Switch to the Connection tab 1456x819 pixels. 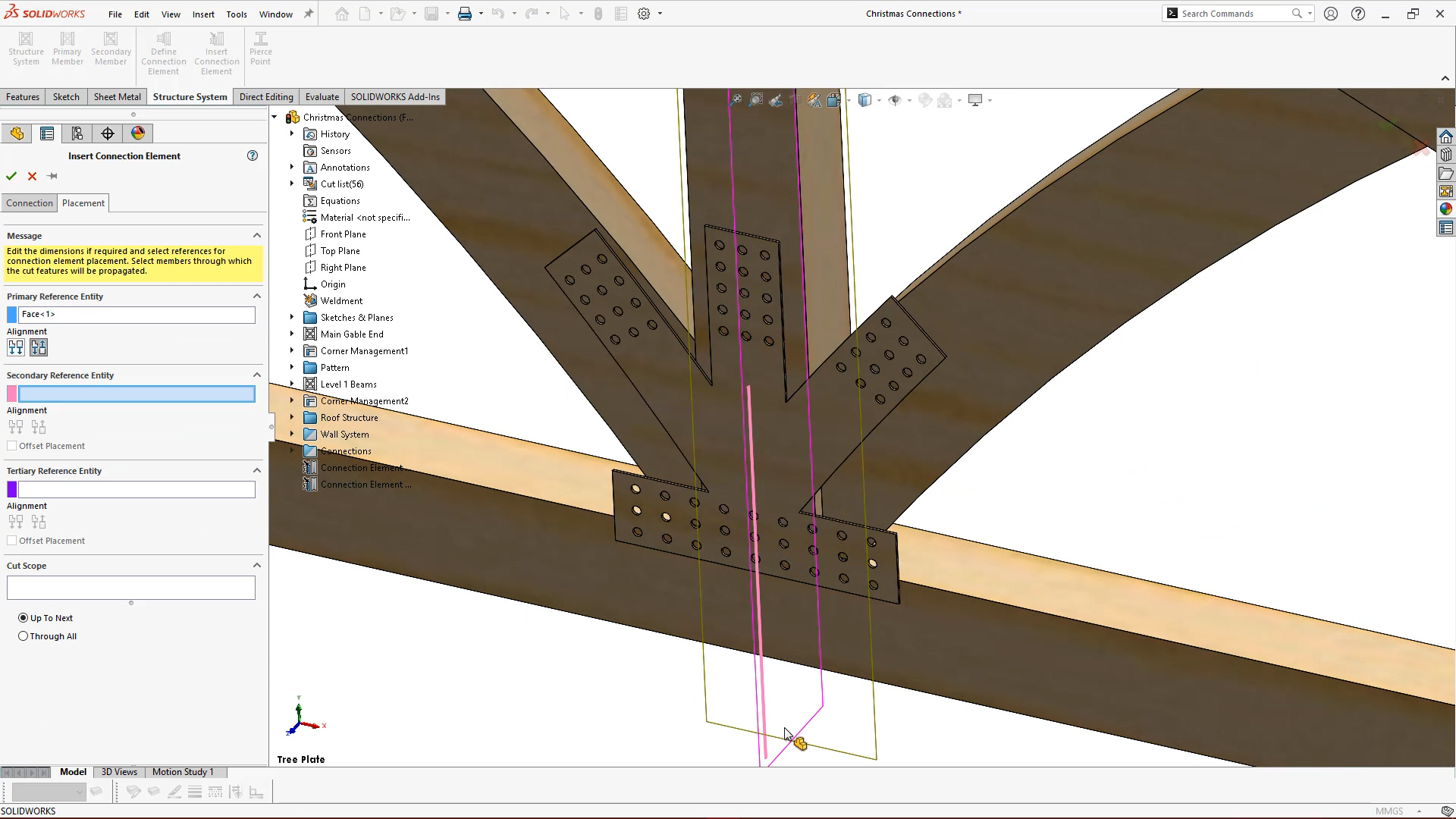(x=29, y=203)
